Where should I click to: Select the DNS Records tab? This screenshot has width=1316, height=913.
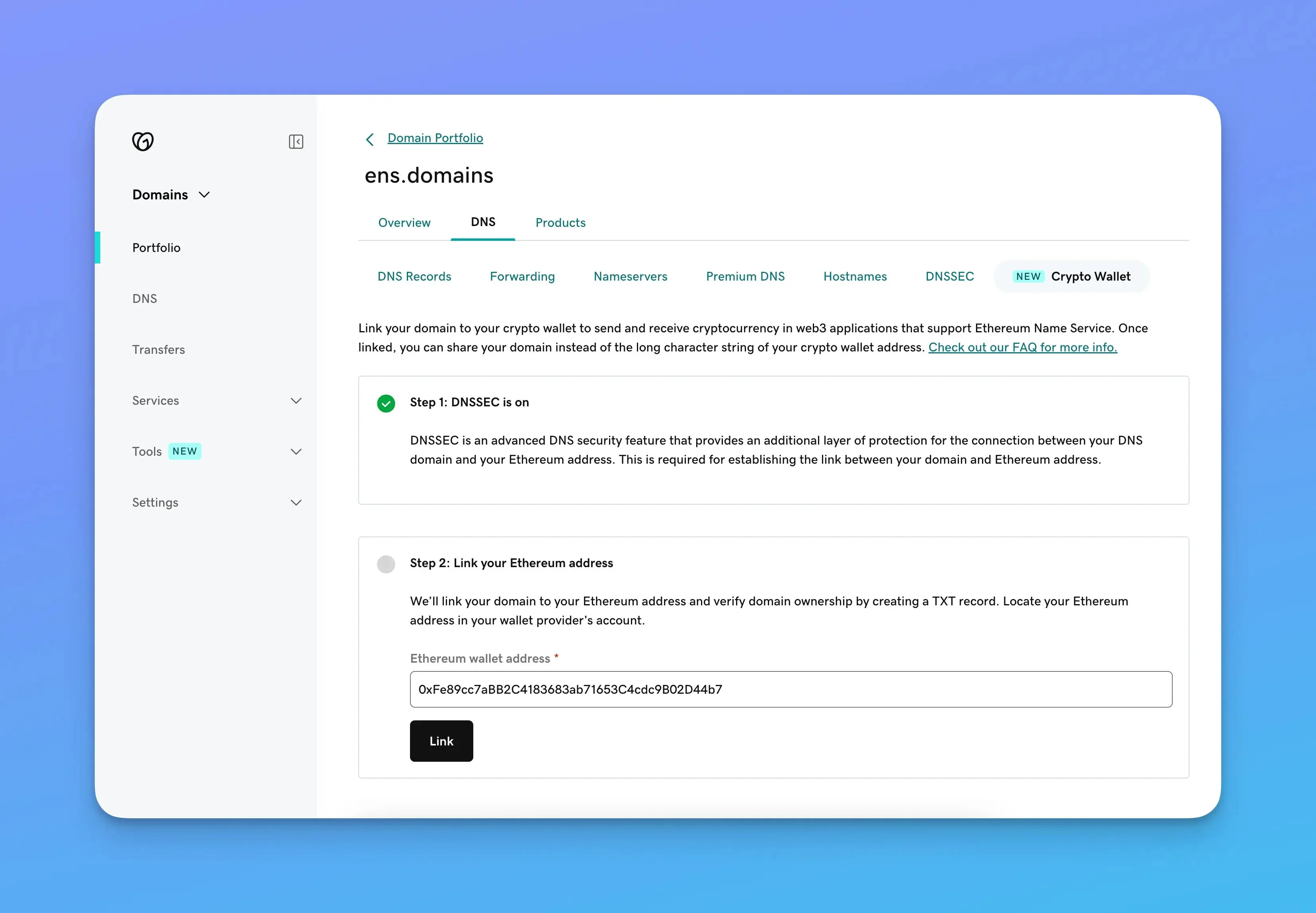click(x=414, y=276)
